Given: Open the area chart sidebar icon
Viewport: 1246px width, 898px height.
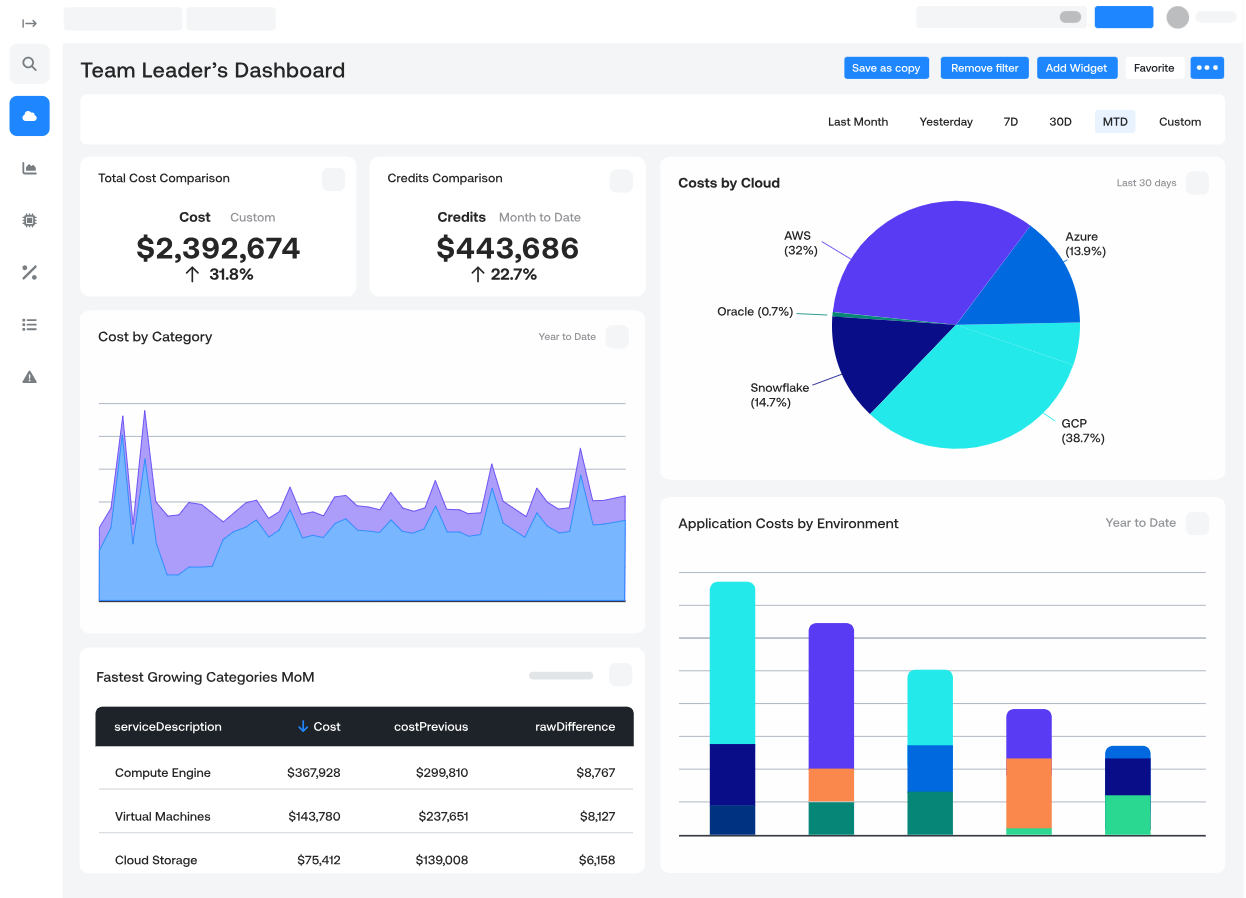Looking at the screenshot, I should (29, 169).
